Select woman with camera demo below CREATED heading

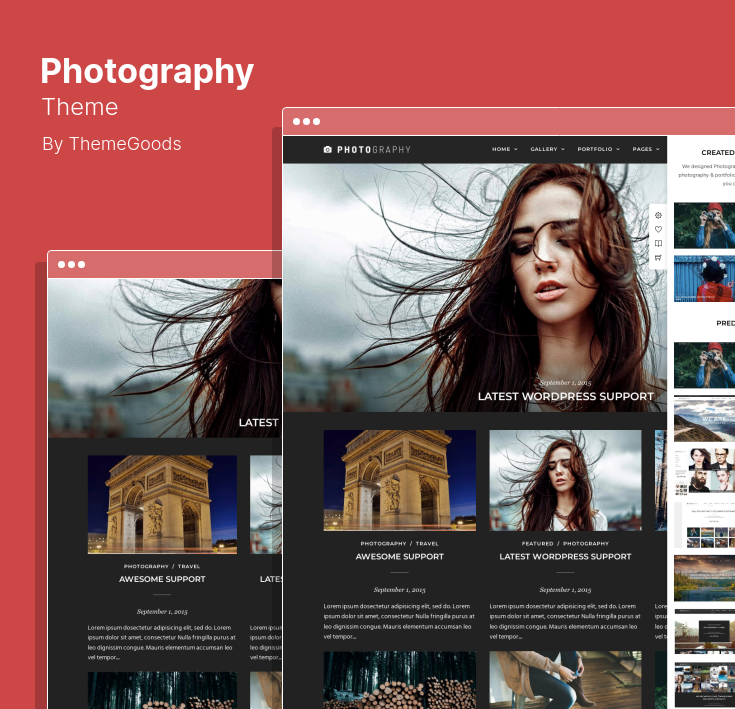pos(705,225)
